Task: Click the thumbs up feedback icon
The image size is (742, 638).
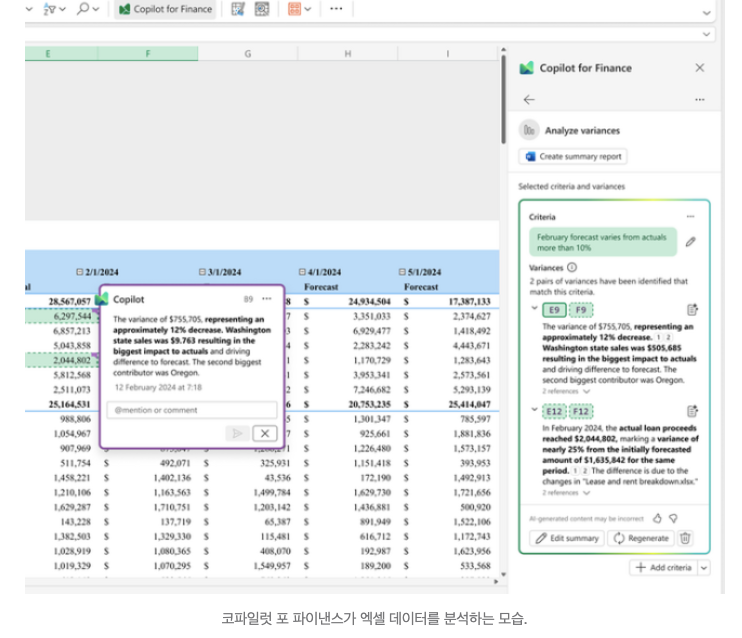Action: (657, 518)
